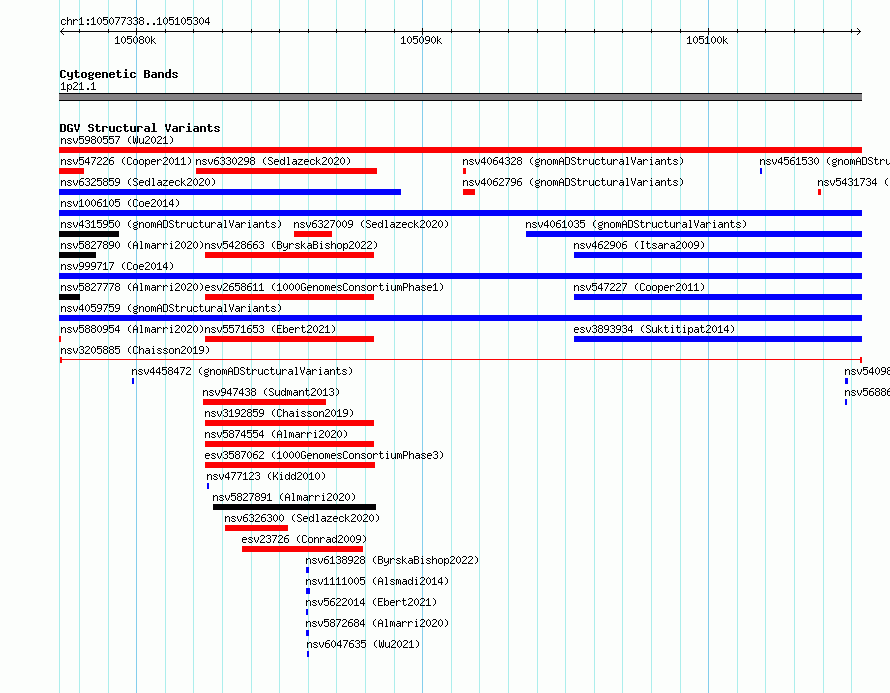Click the nsv5980557 (Wu2021) variant label
The width and height of the screenshot is (890, 693).
point(117,140)
